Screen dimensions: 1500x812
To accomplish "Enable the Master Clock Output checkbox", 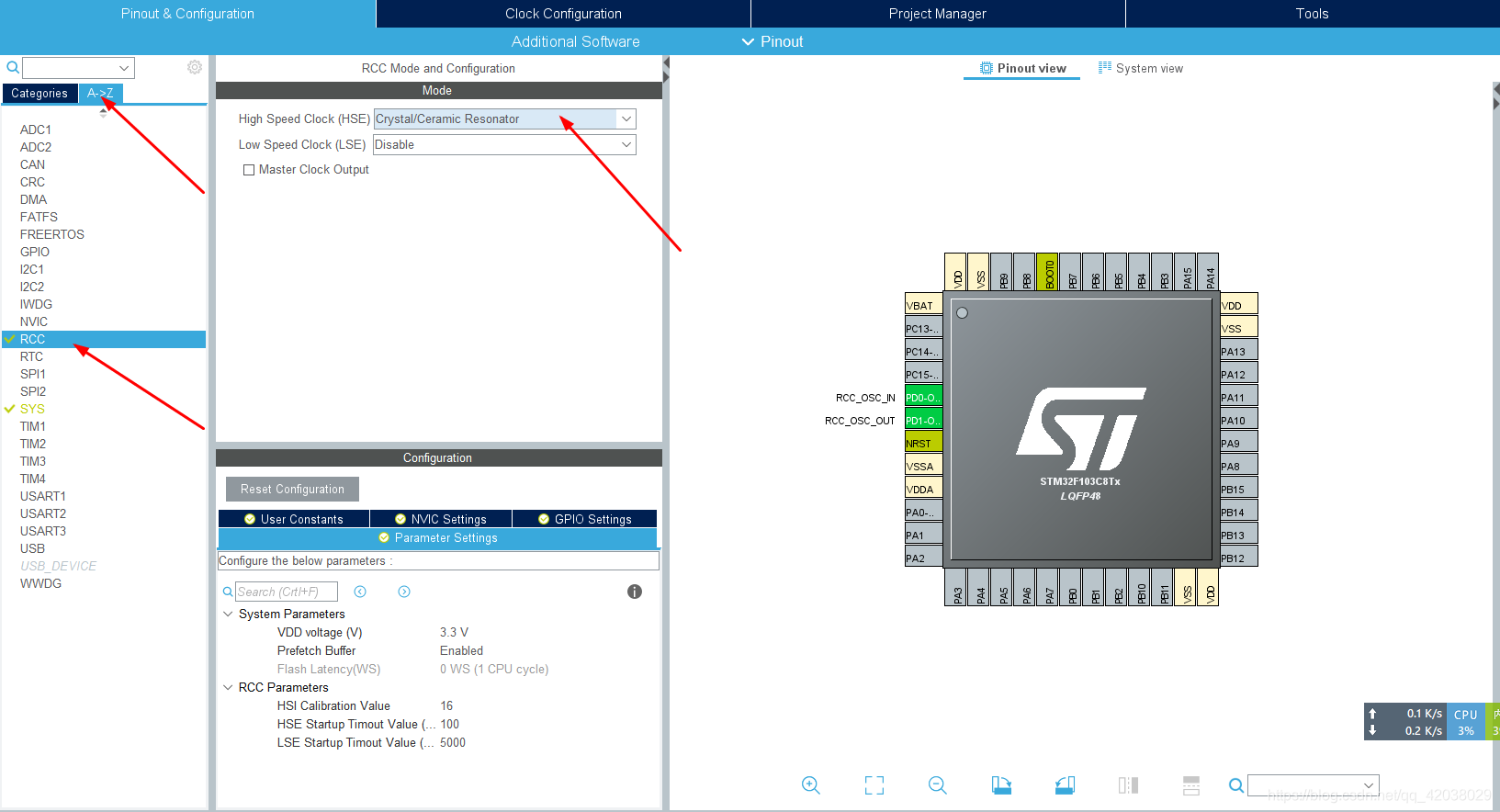I will pos(248,170).
